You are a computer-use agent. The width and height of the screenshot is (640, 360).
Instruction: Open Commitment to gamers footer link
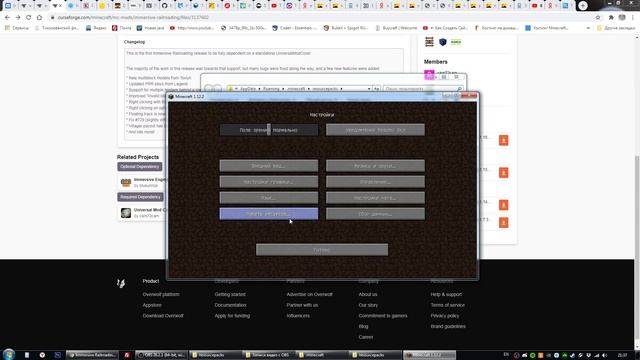[x=383, y=316]
